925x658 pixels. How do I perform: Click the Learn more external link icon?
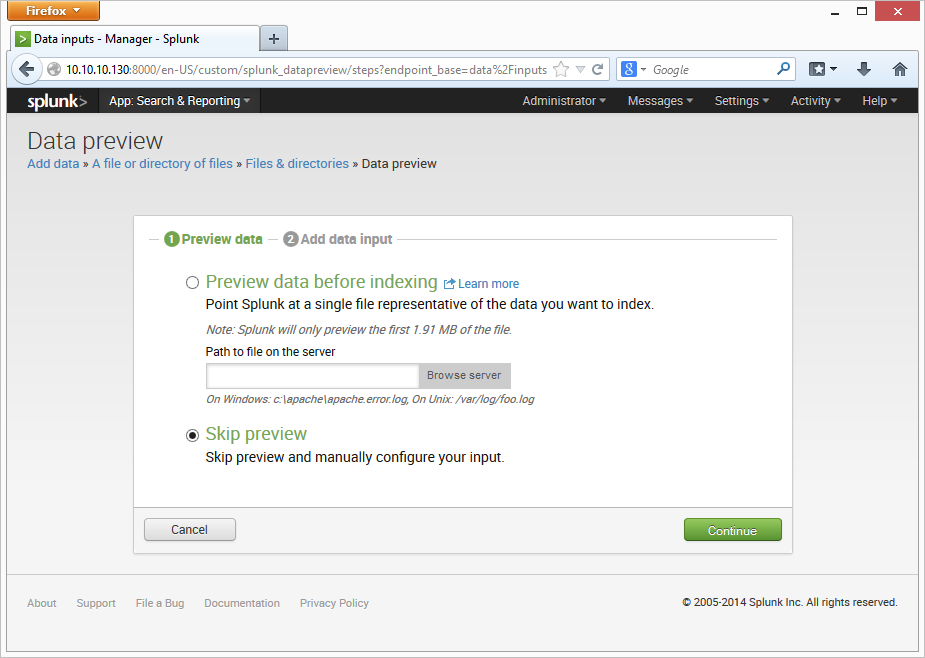point(449,284)
